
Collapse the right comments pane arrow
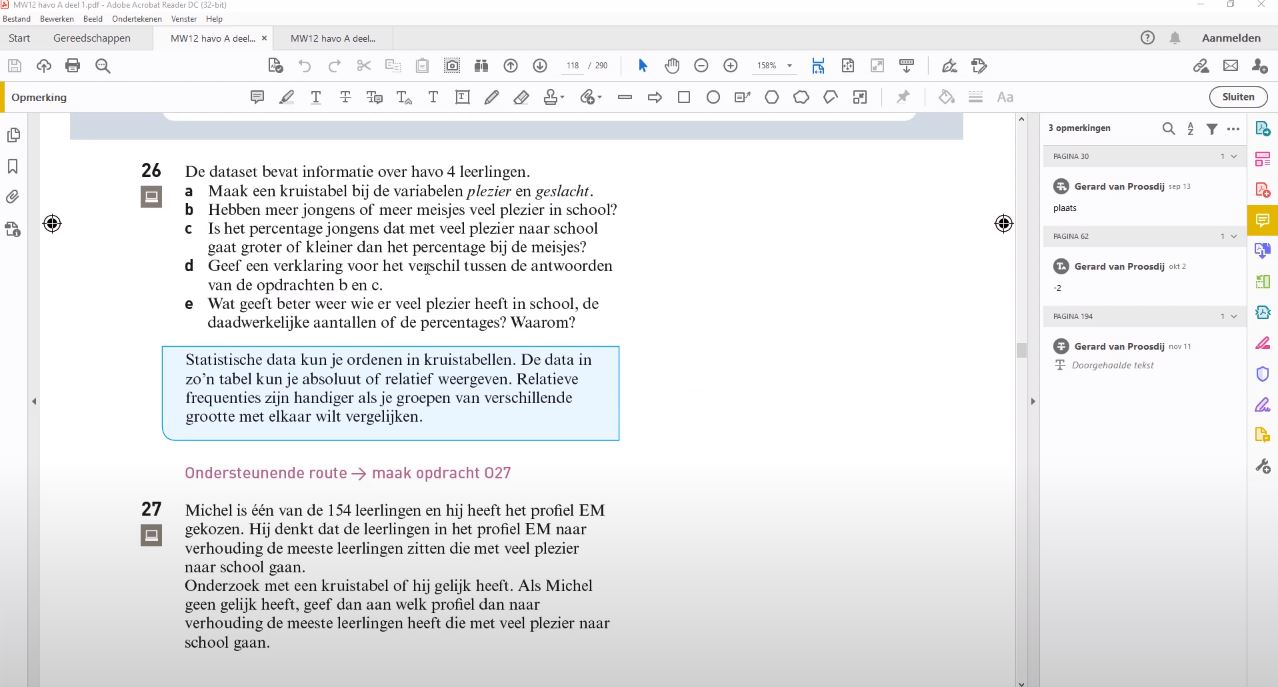point(1034,401)
